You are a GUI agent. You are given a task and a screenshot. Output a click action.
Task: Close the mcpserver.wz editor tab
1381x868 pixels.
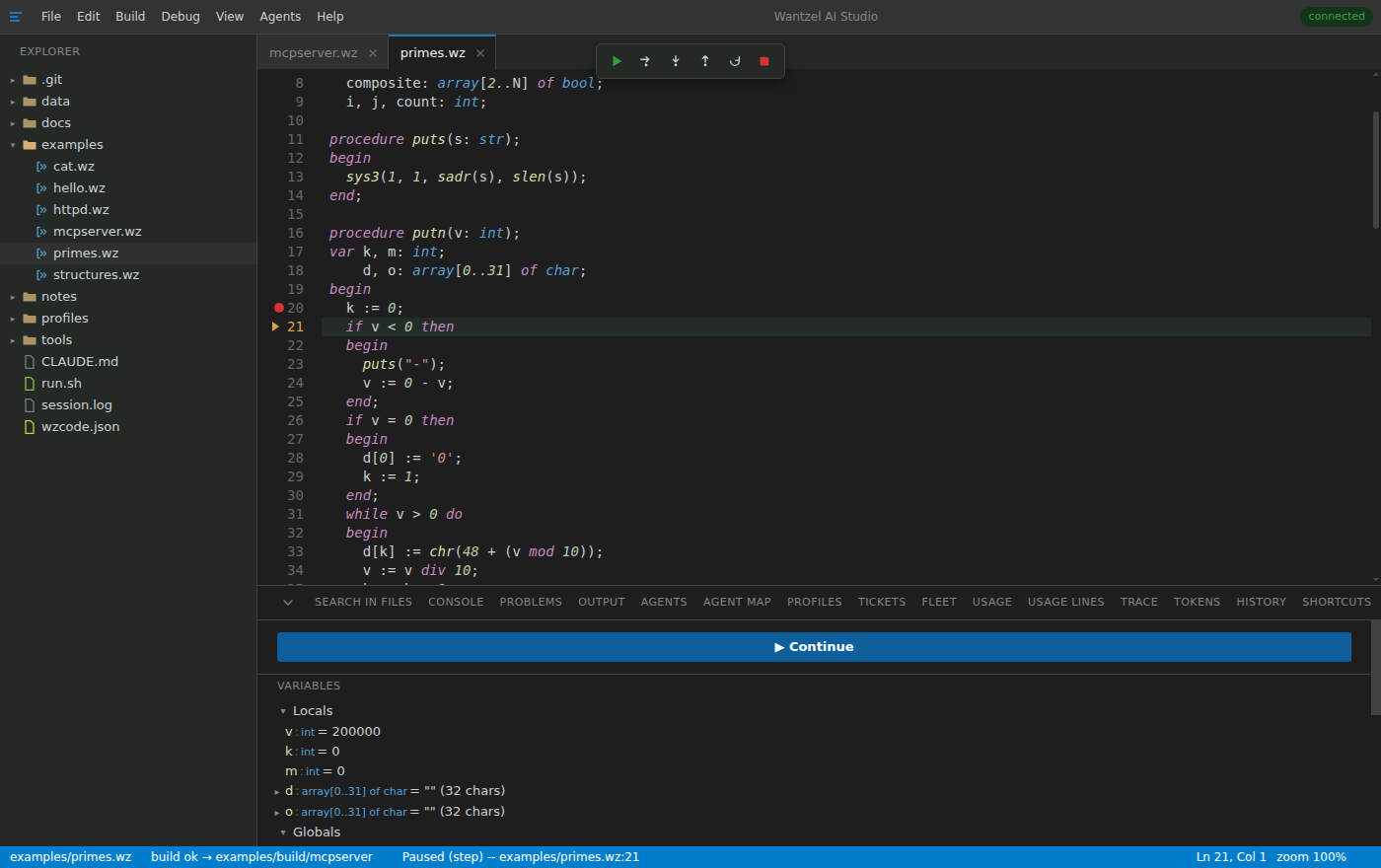373,53
